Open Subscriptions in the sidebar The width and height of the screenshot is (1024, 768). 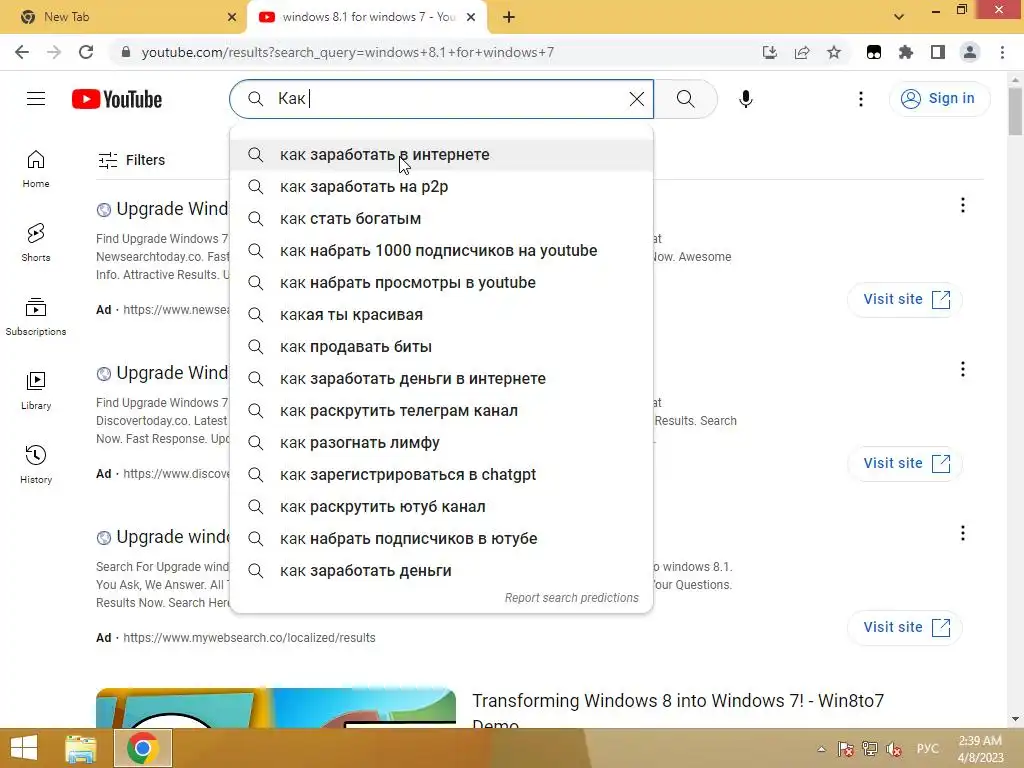[36, 317]
